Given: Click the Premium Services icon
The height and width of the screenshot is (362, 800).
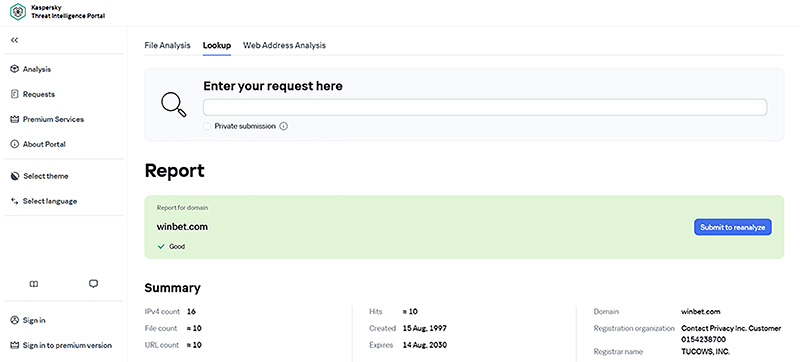Looking at the screenshot, I should [x=14, y=119].
